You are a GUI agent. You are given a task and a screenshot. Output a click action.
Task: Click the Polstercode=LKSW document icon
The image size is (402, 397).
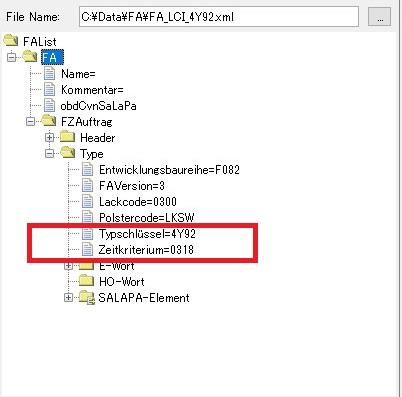click(87, 217)
